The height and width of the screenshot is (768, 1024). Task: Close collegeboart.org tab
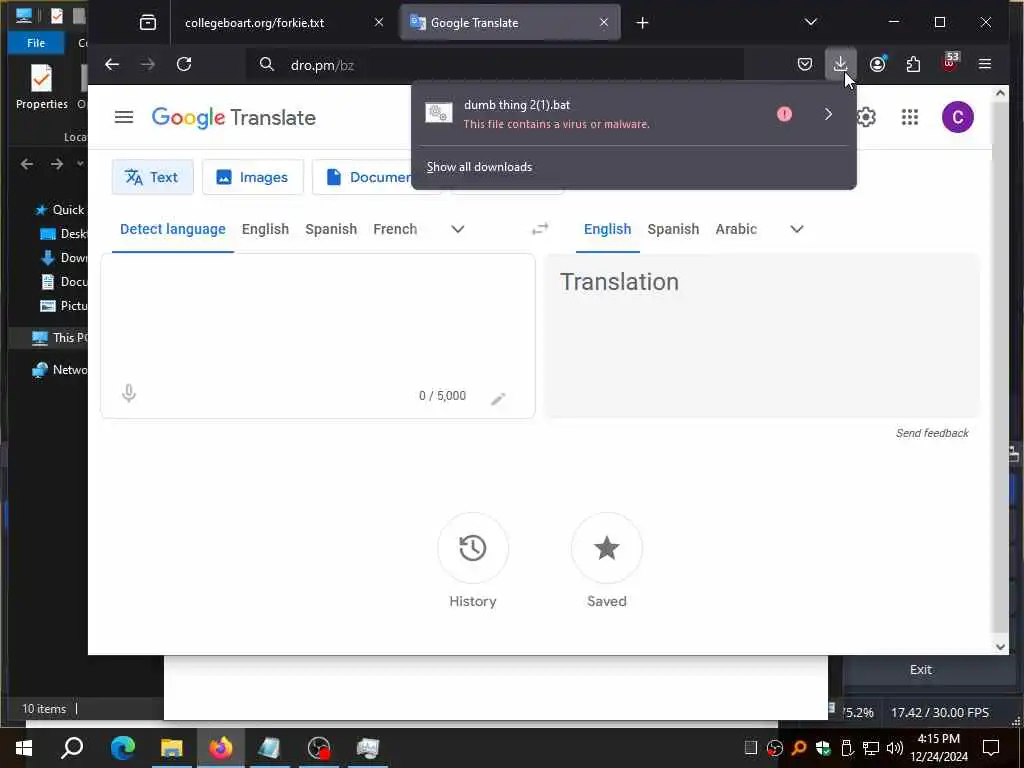pyautogui.click(x=379, y=23)
